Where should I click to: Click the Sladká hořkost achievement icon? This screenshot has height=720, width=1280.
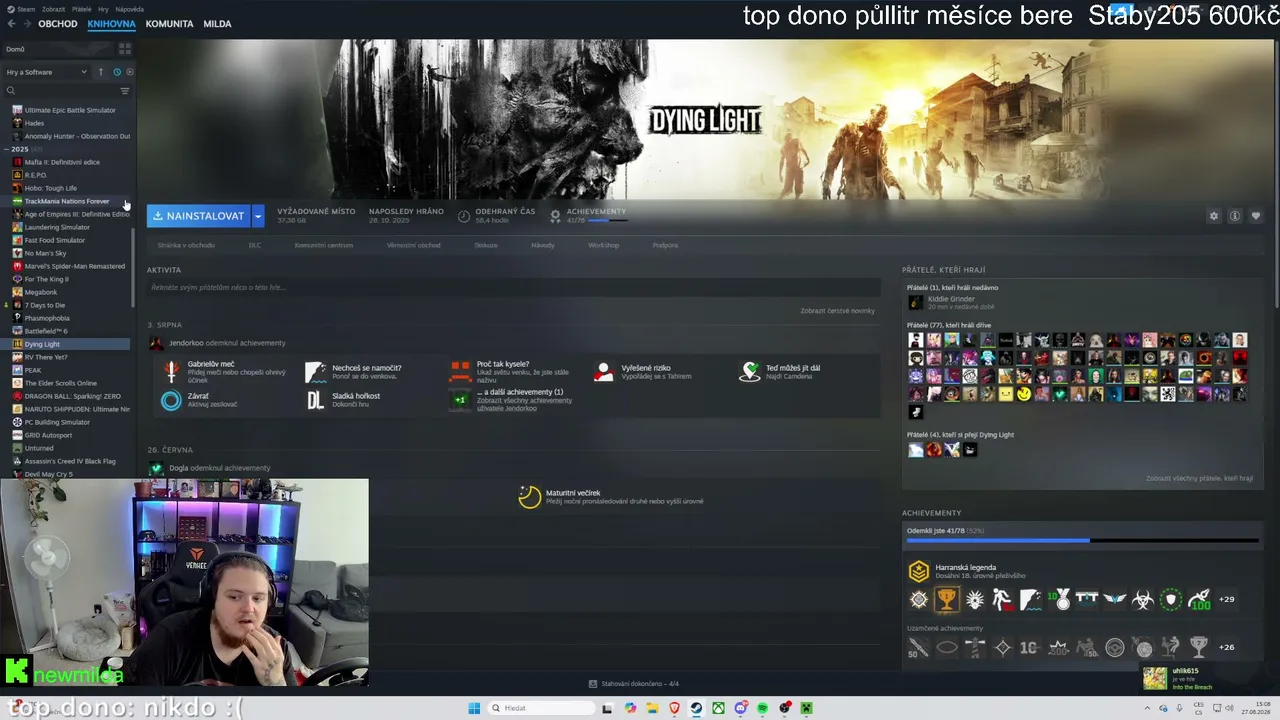[x=316, y=400]
